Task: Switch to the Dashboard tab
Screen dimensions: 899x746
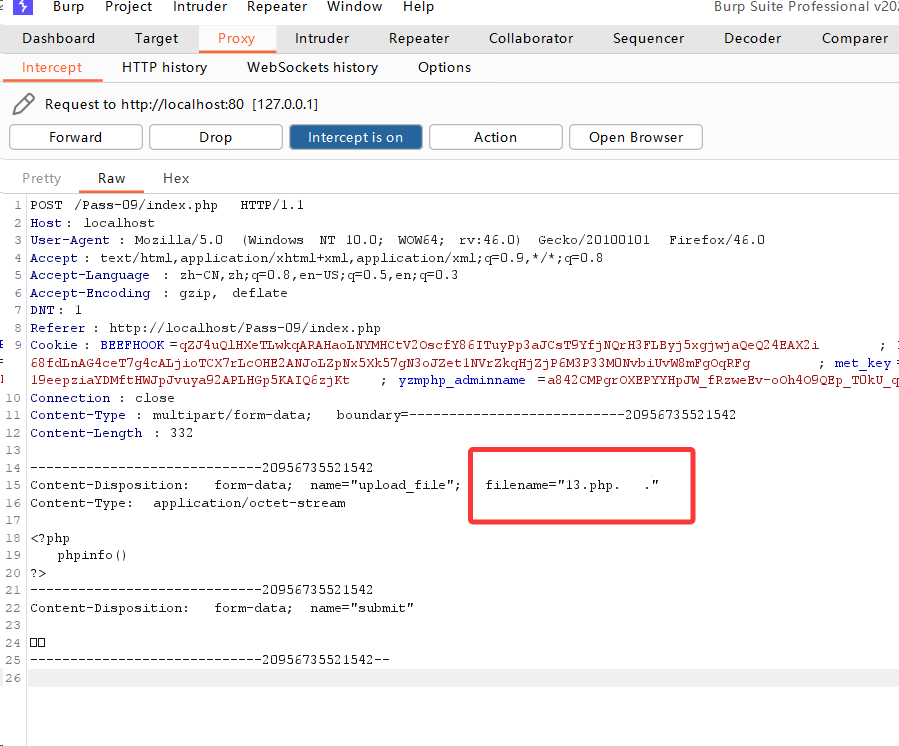Action: (58, 38)
